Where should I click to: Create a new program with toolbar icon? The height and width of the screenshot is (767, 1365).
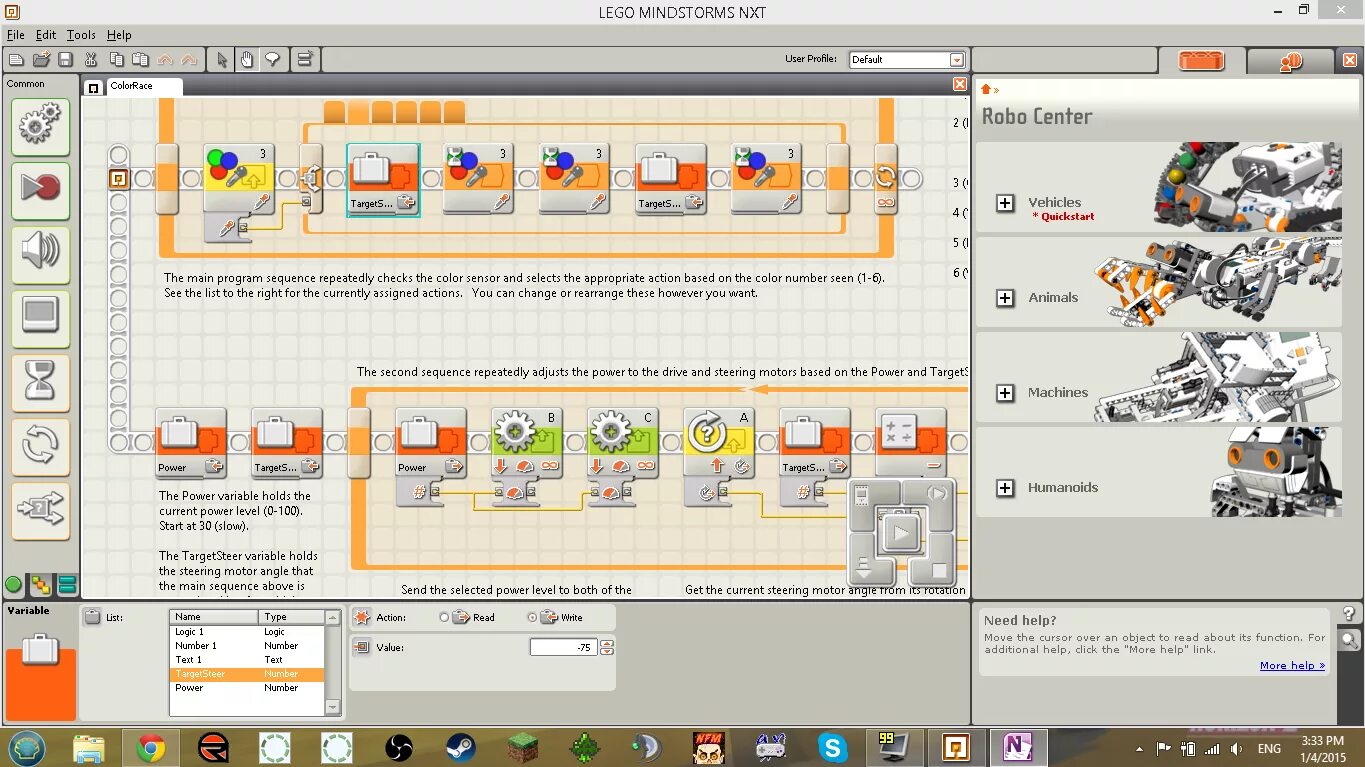click(16, 60)
